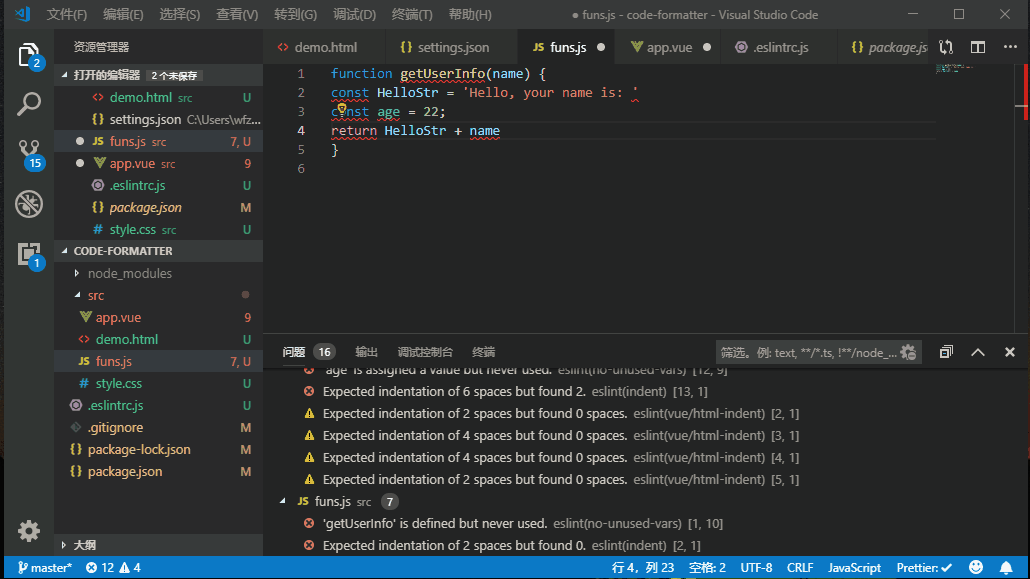Click line number 6 in the gutter
Screen dimensions: 1030x579
click(x=301, y=168)
